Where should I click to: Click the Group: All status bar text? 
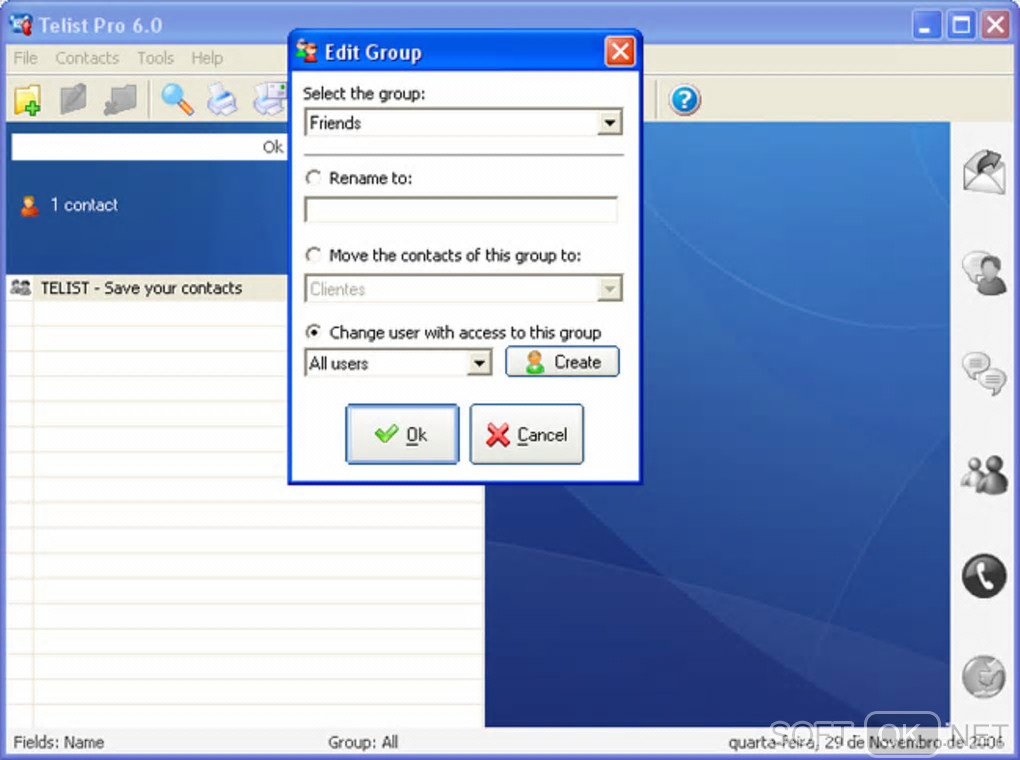(363, 742)
